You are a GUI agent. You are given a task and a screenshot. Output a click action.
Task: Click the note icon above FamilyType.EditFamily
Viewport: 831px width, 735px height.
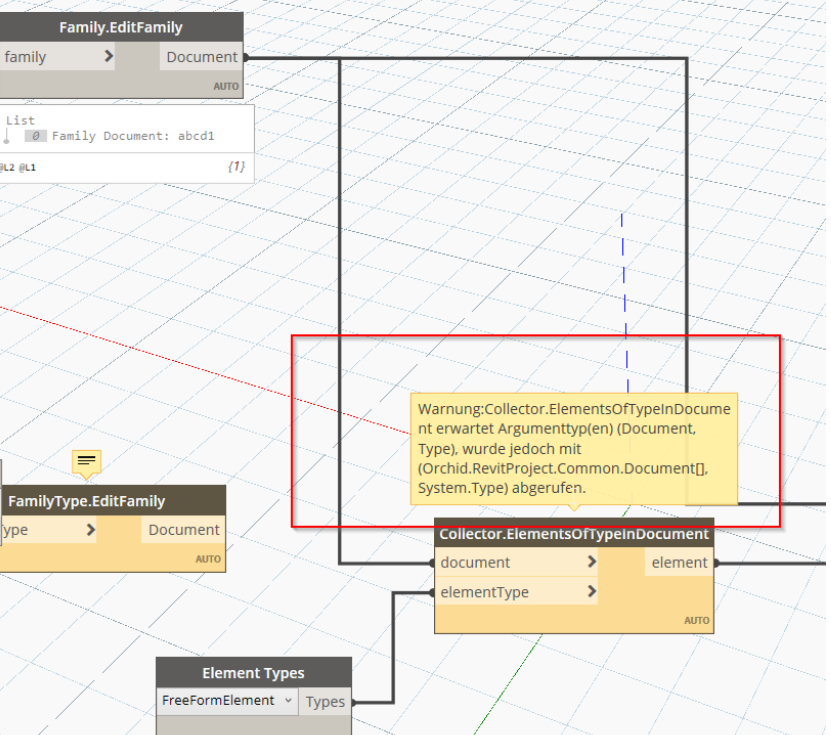click(86, 463)
